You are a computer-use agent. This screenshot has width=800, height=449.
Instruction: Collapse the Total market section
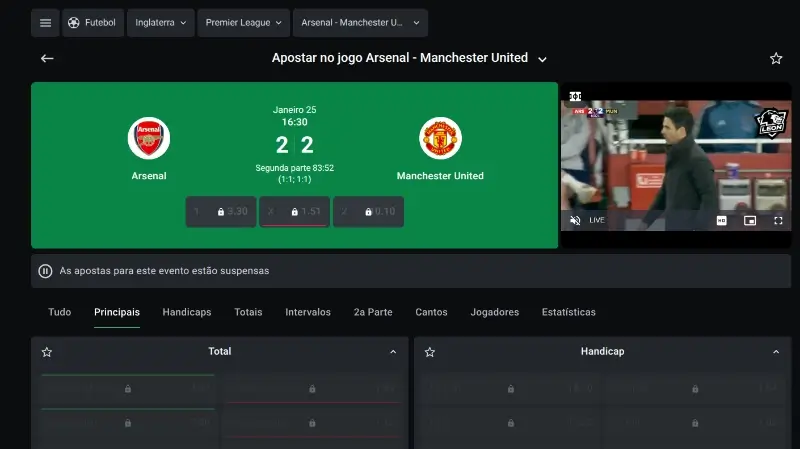[393, 352]
